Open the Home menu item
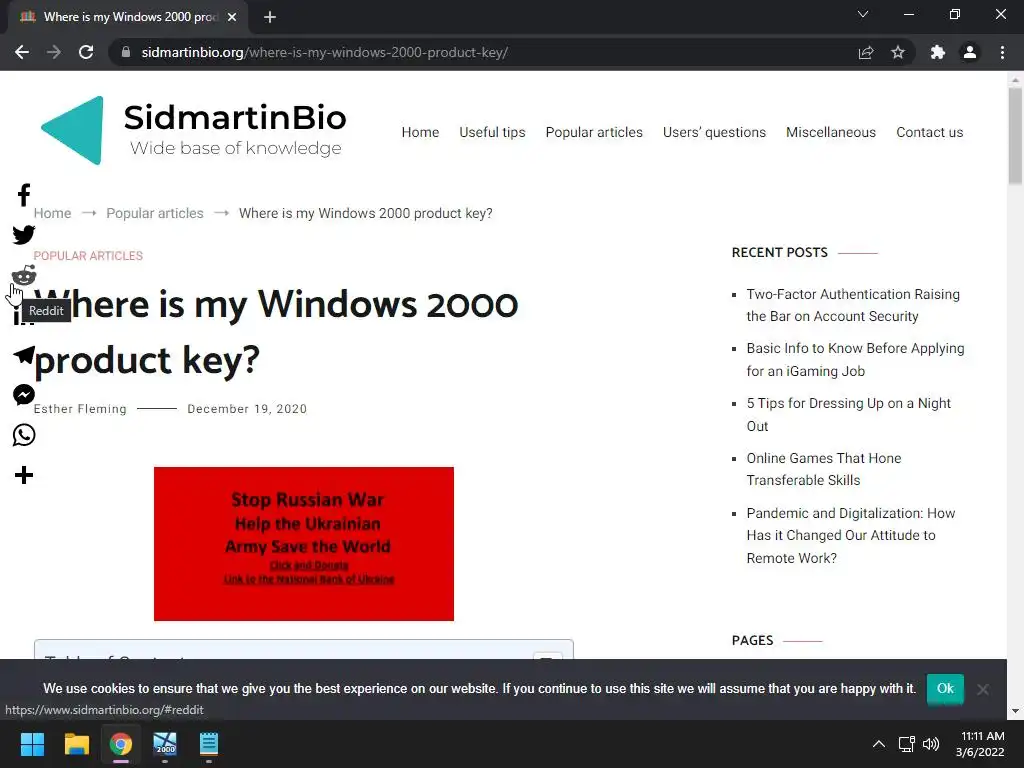1024x768 pixels. point(420,132)
